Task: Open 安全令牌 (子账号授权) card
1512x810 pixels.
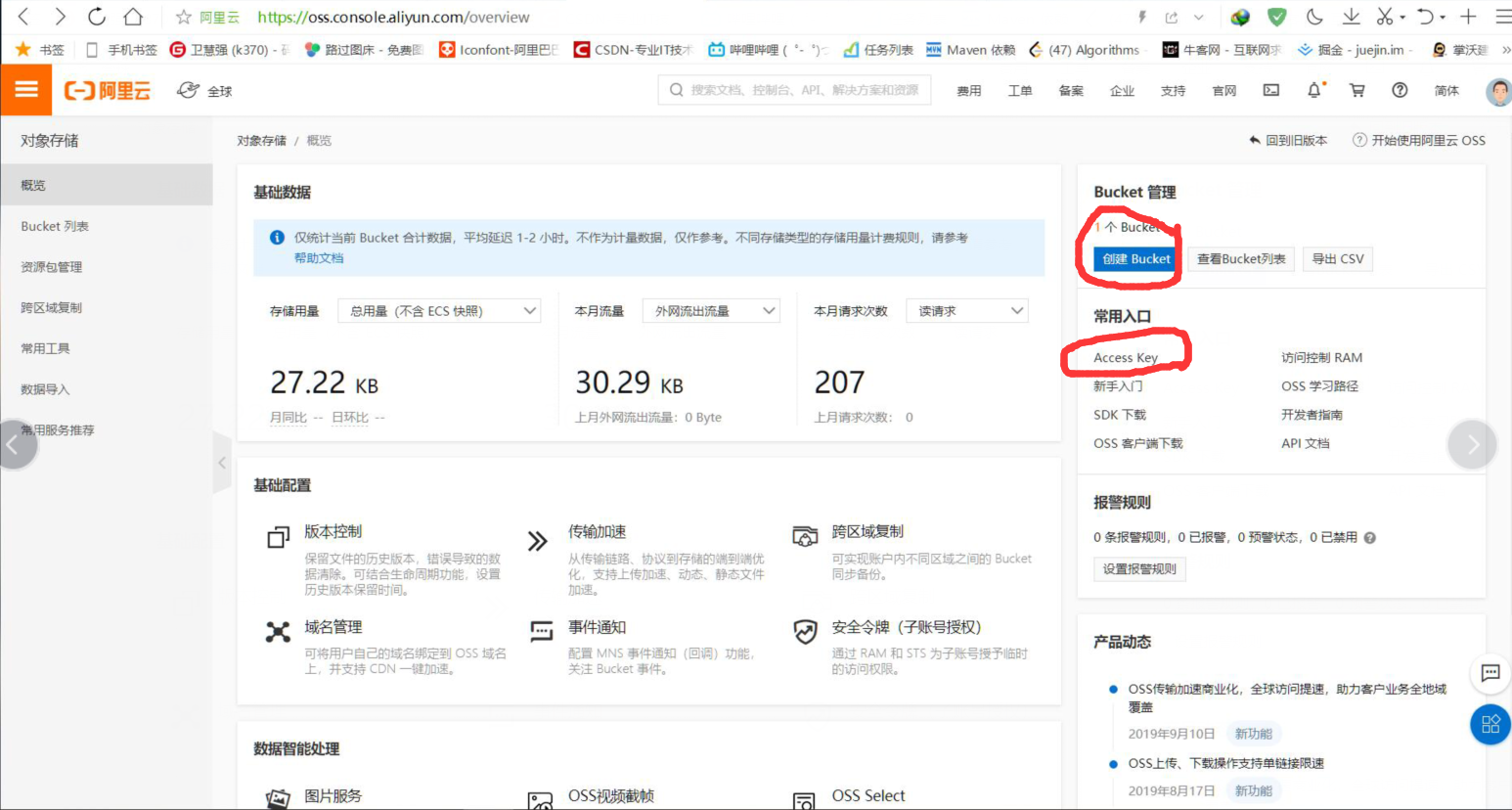Action: [x=912, y=648]
